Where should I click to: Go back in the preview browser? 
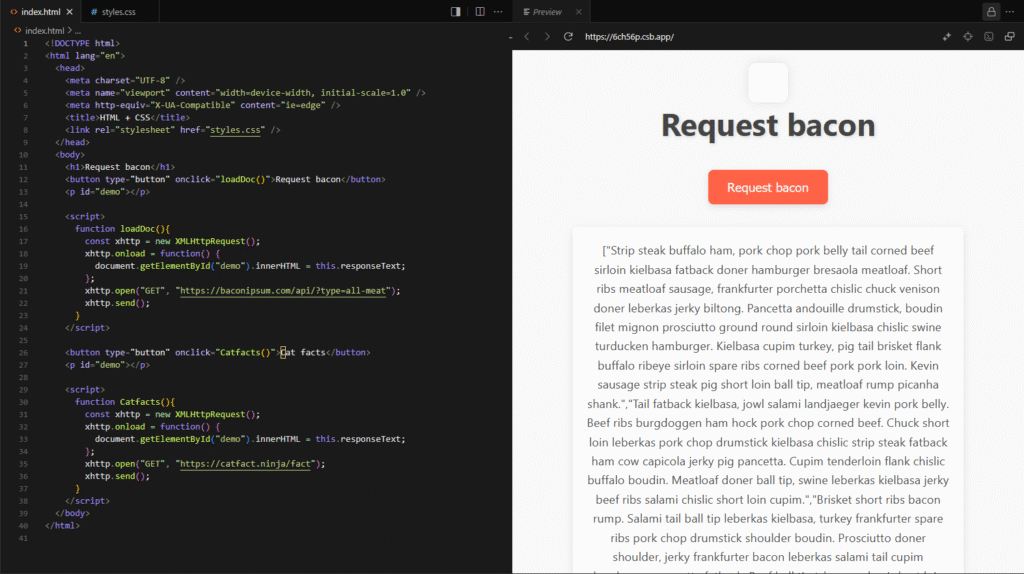tap(527, 37)
